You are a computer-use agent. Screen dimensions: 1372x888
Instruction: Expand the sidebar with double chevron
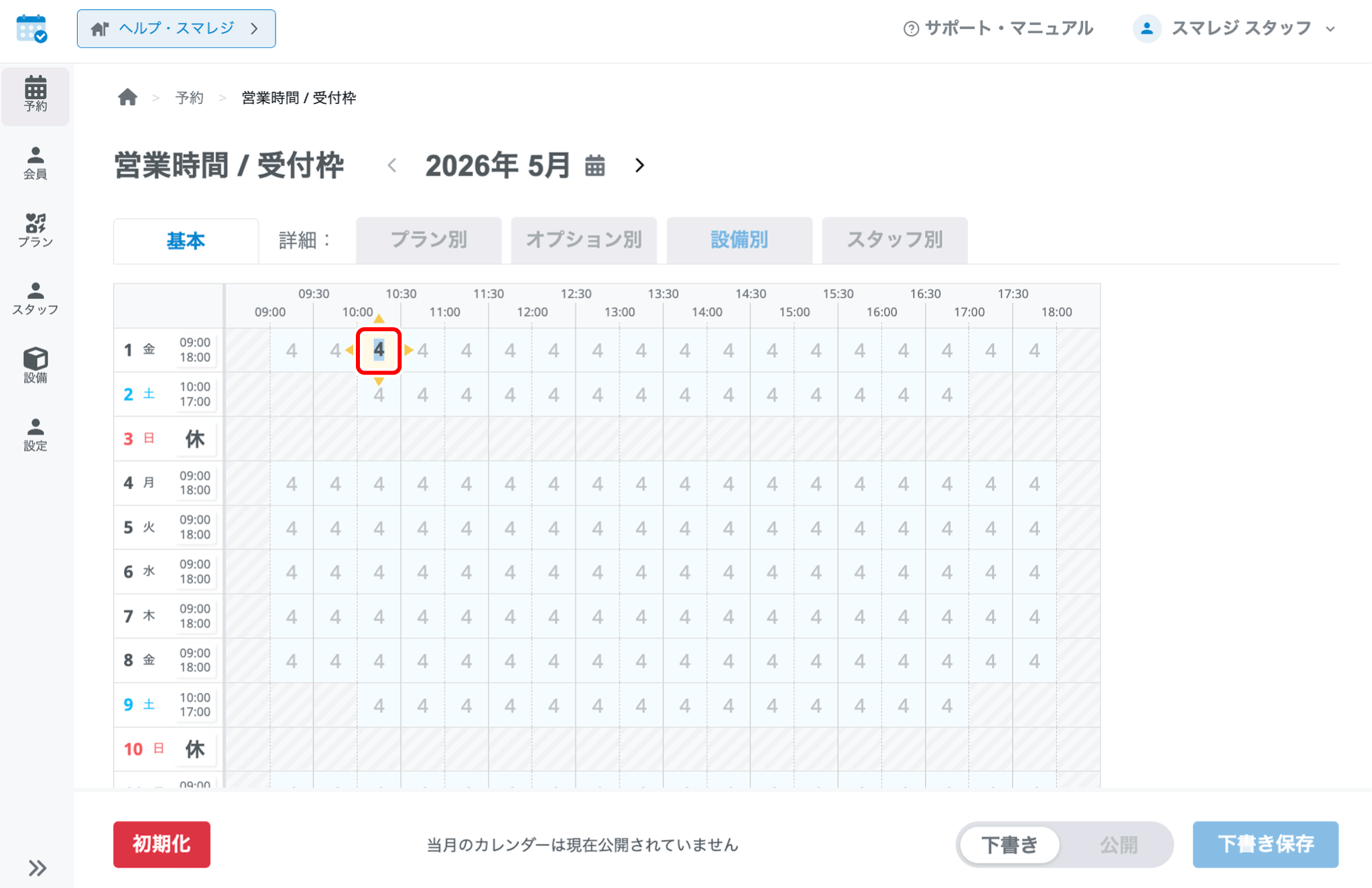pyautogui.click(x=38, y=868)
